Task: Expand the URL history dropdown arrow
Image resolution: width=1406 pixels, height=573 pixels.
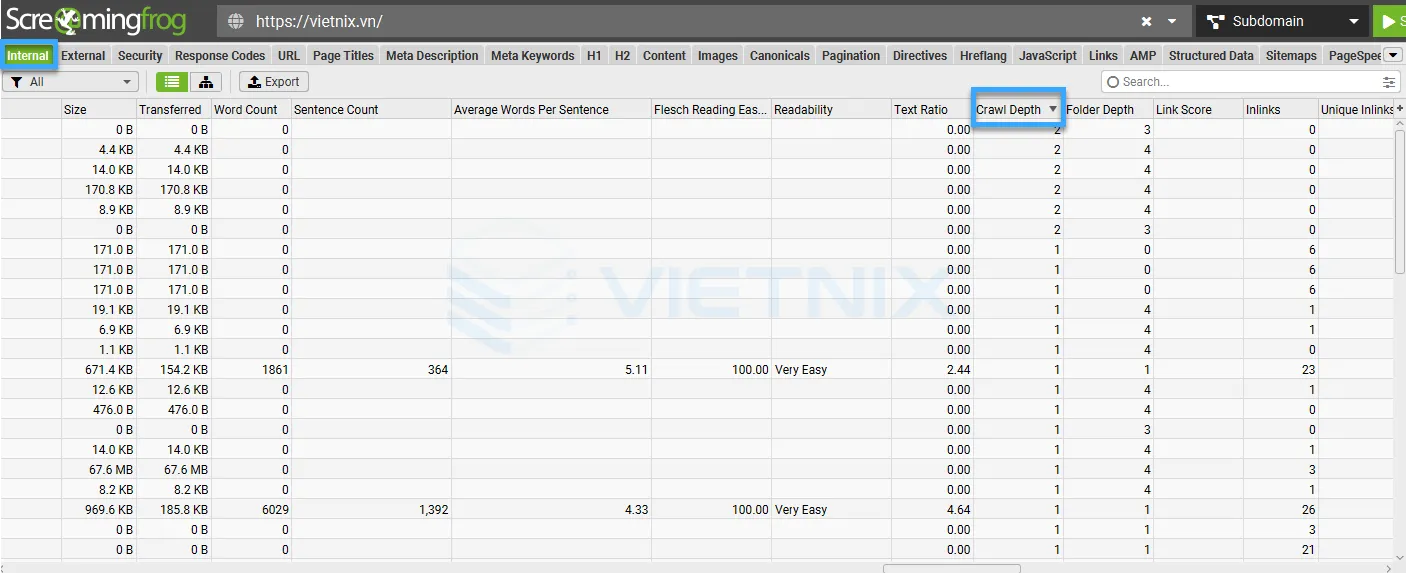Action: point(1172,21)
